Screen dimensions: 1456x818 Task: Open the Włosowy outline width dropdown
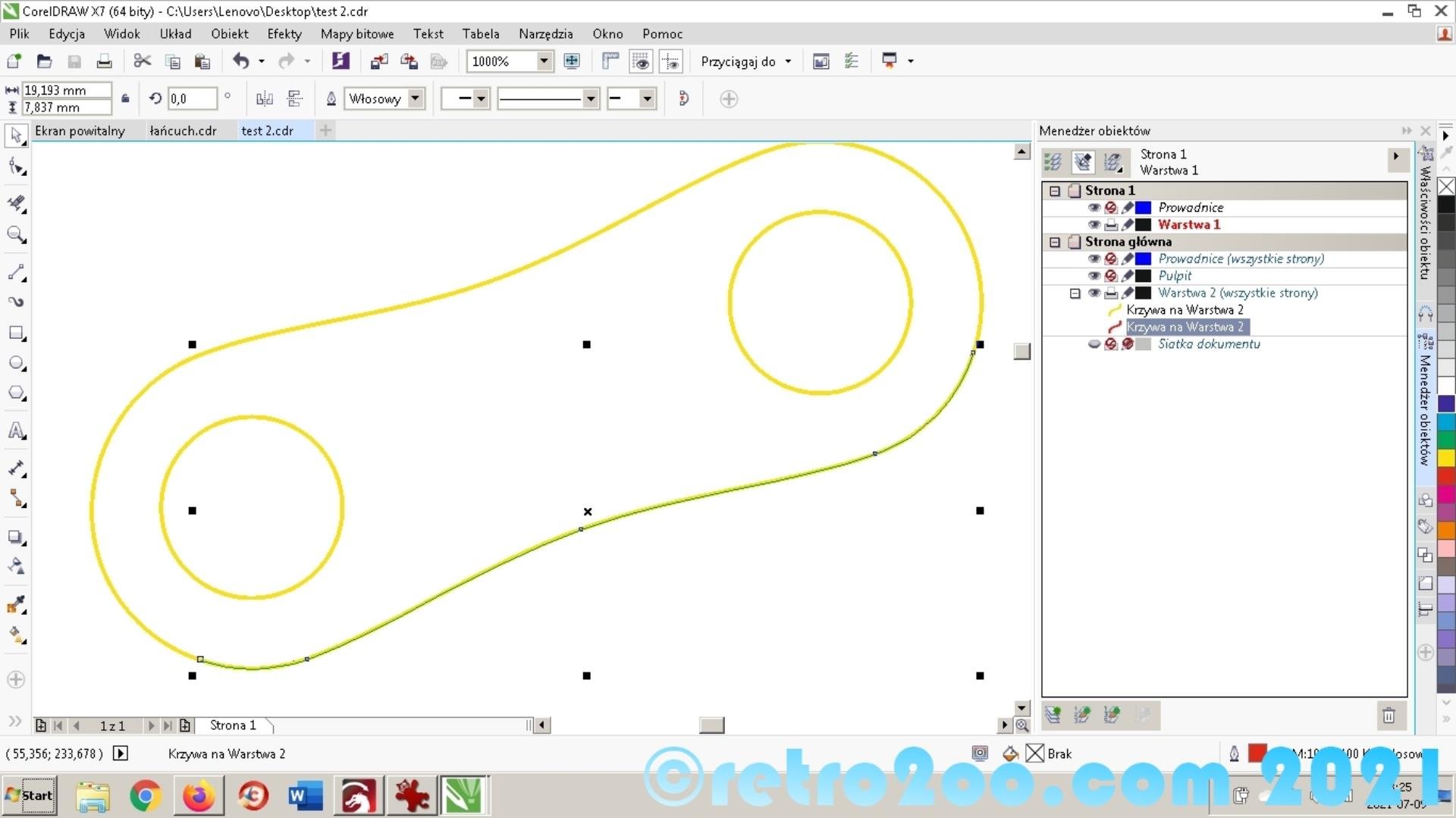point(415,99)
